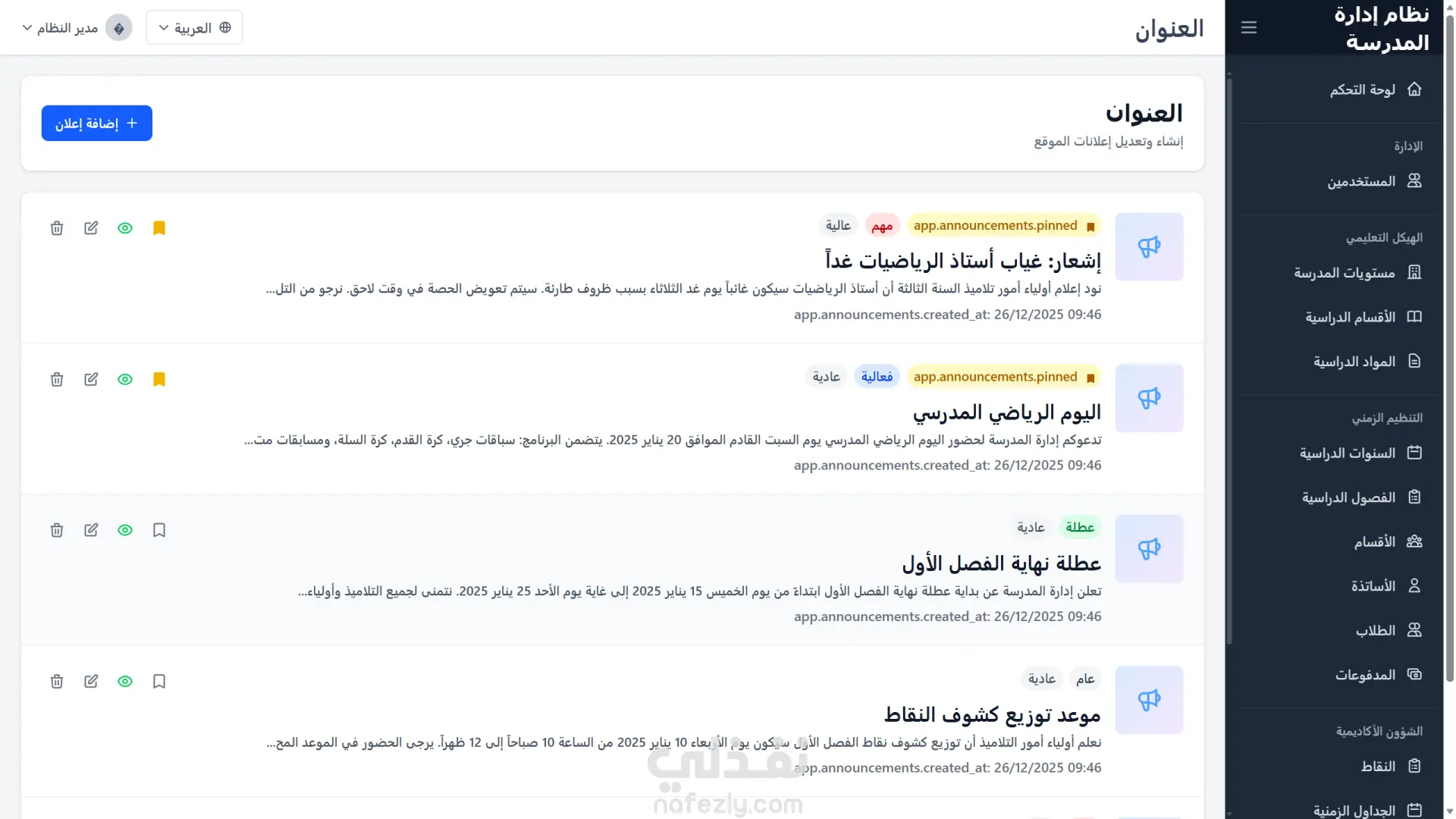Image resolution: width=1456 pixels, height=819 pixels.
Task: Unpin the اليوم الرياضي المدرسي announcement bookmark
Action: click(x=159, y=379)
